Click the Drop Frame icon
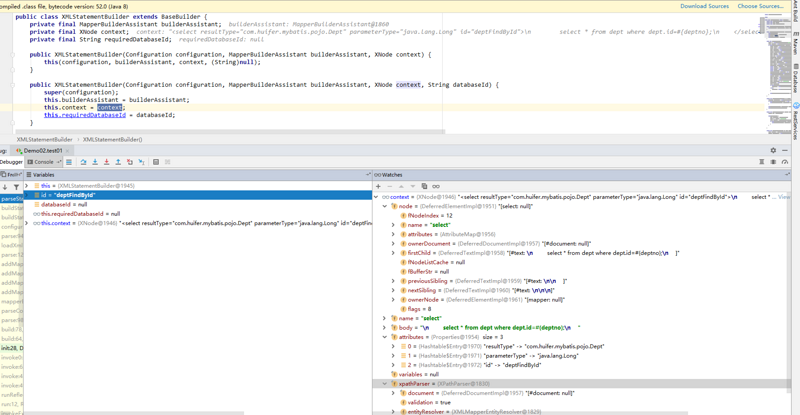 point(130,162)
